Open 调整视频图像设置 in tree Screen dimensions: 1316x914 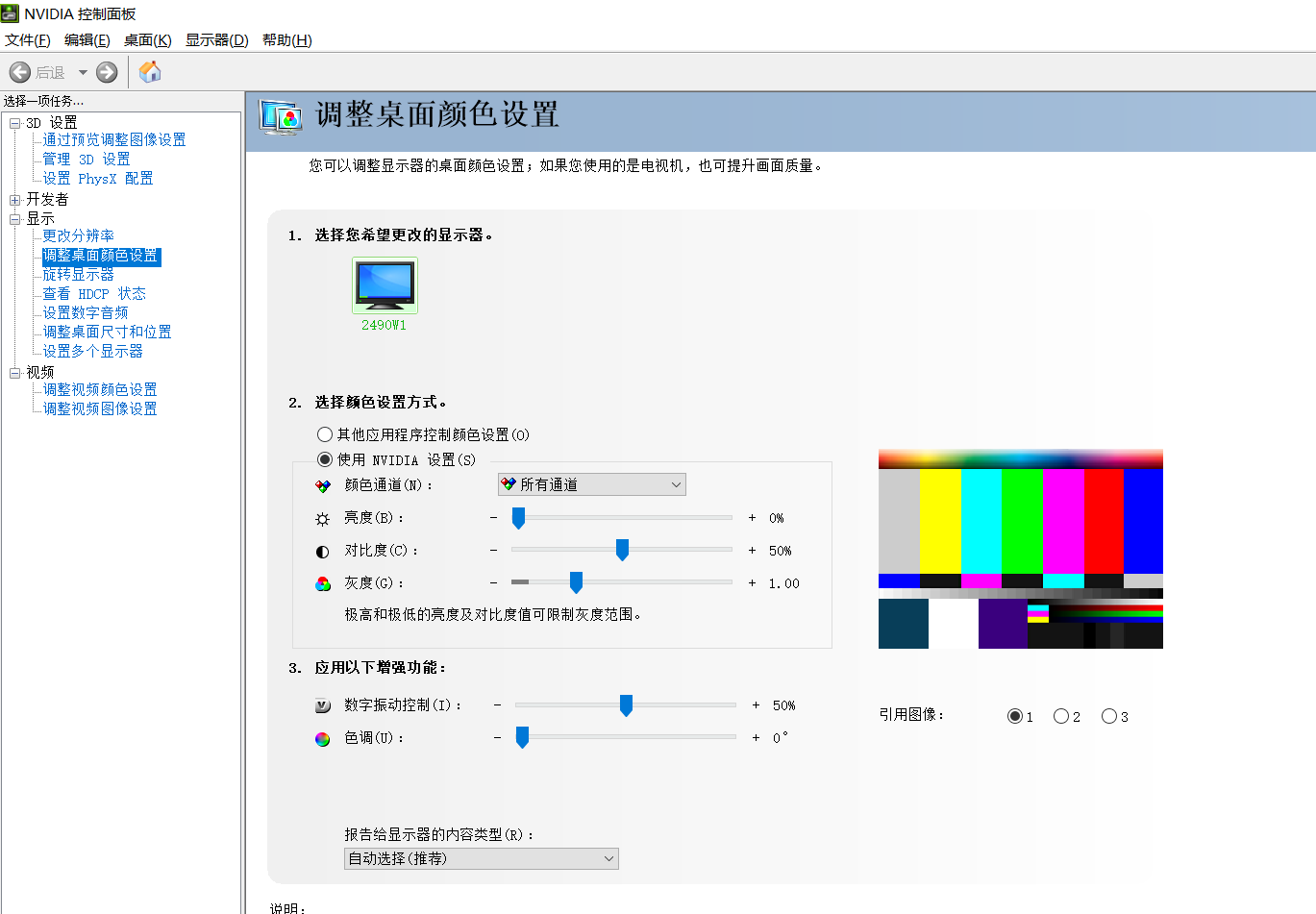coord(100,409)
